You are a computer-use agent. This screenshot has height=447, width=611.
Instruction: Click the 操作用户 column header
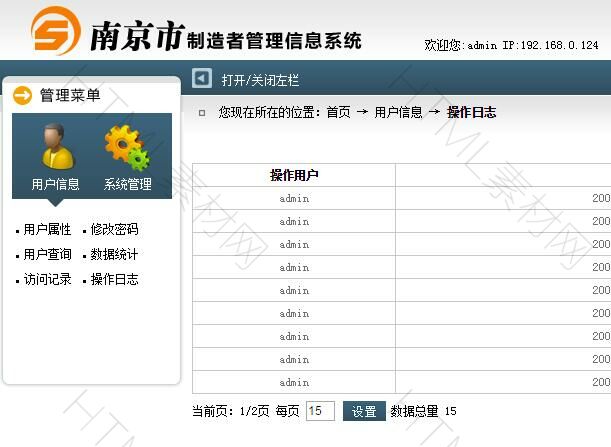coord(294,176)
